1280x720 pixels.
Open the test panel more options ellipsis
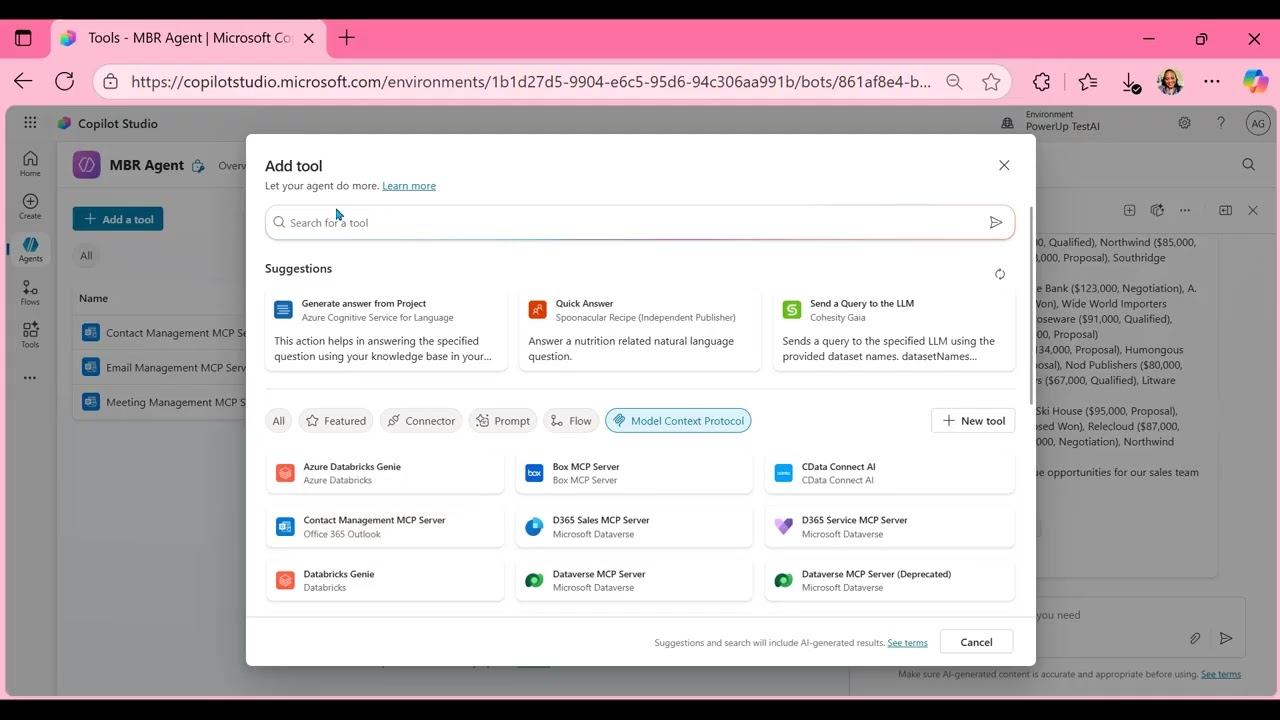[x=1185, y=210]
